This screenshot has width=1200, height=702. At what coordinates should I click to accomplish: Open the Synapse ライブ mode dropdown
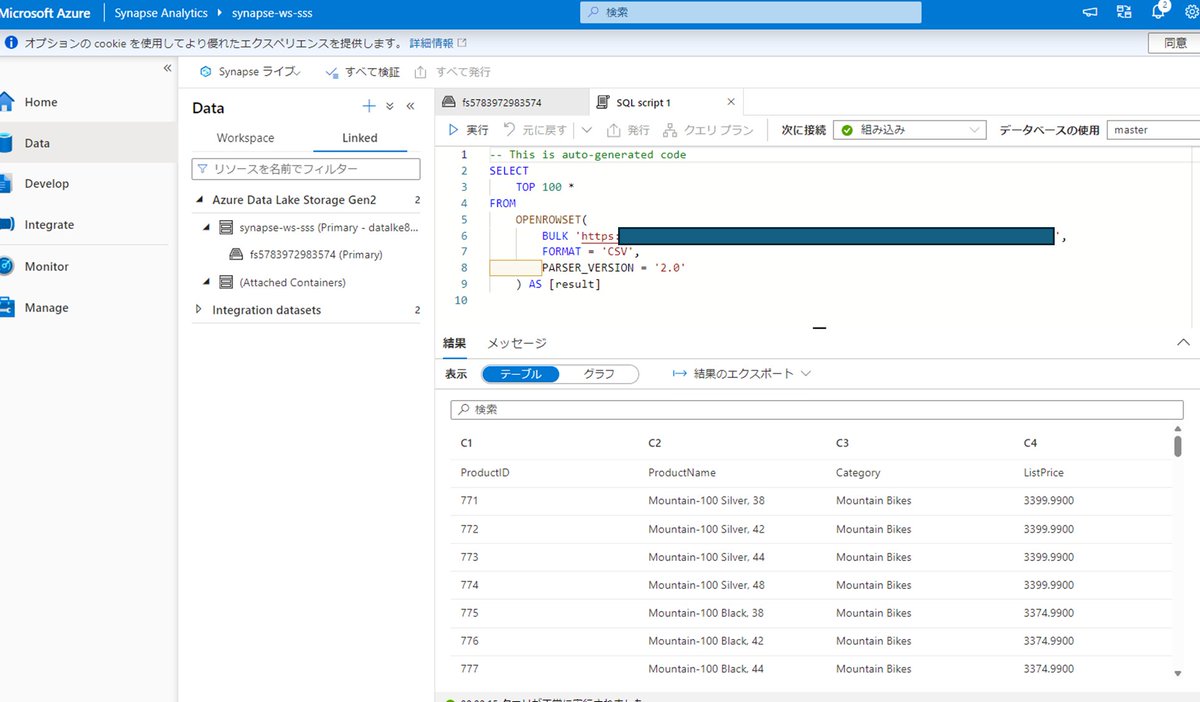[251, 72]
